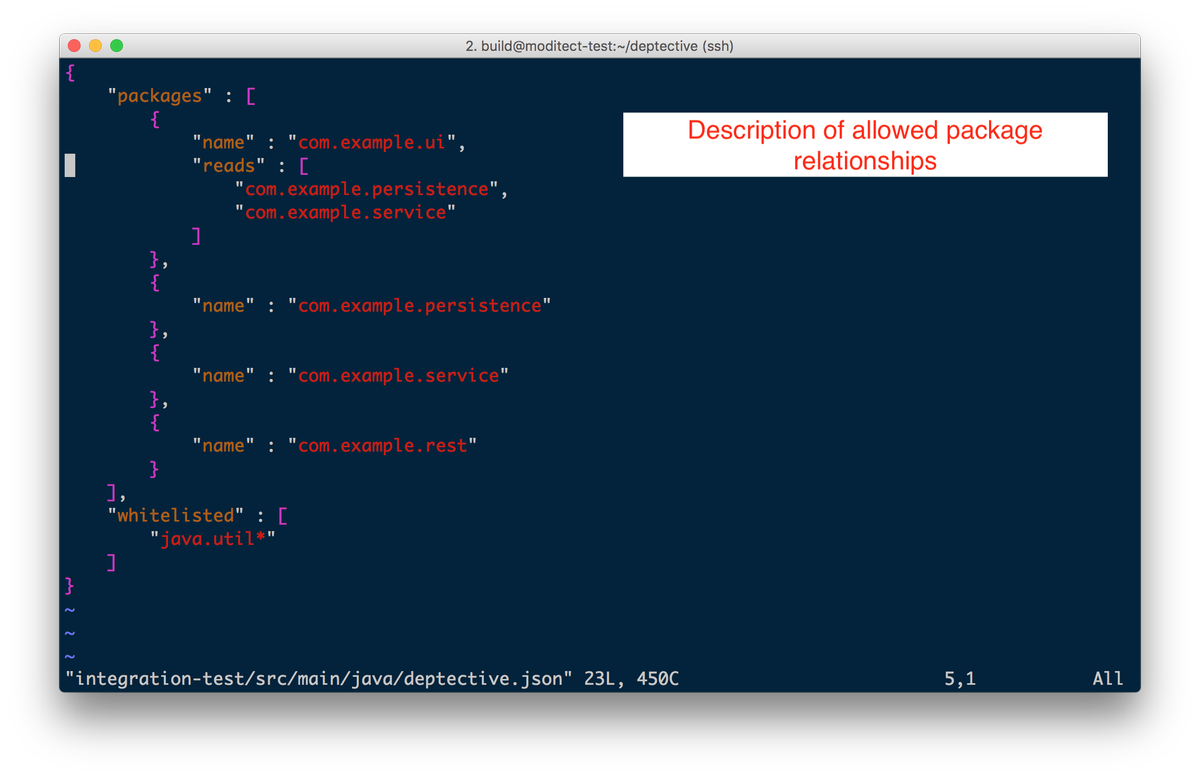Click the green zoom button

coord(117,46)
